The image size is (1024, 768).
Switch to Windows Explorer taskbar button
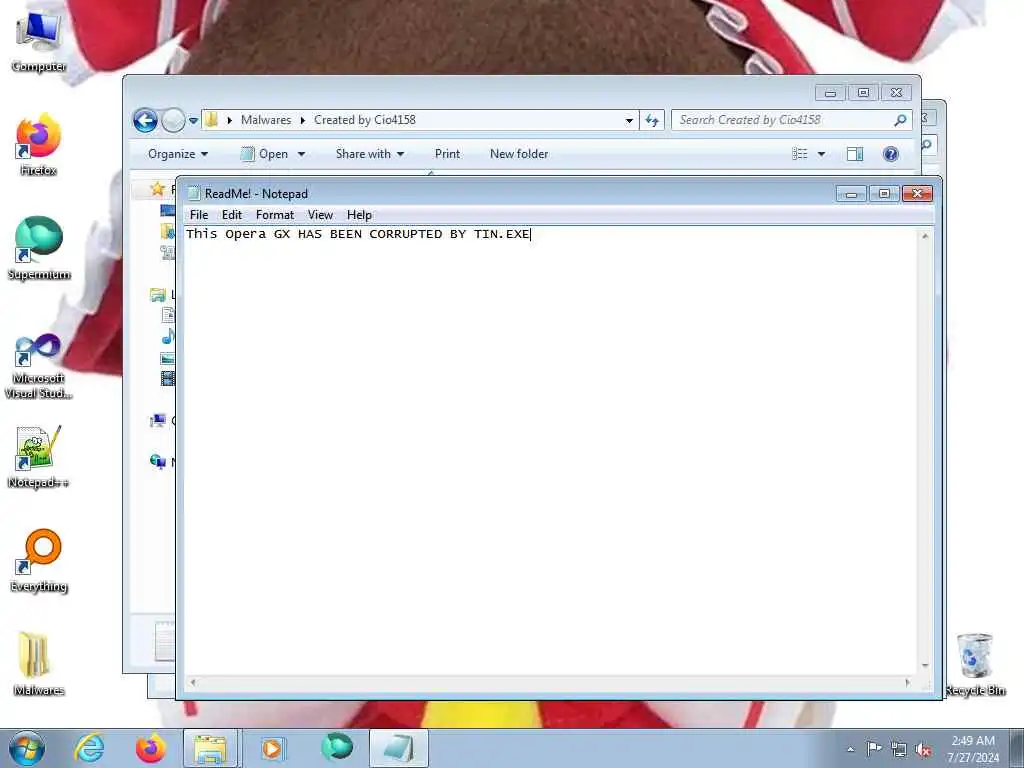[212, 748]
